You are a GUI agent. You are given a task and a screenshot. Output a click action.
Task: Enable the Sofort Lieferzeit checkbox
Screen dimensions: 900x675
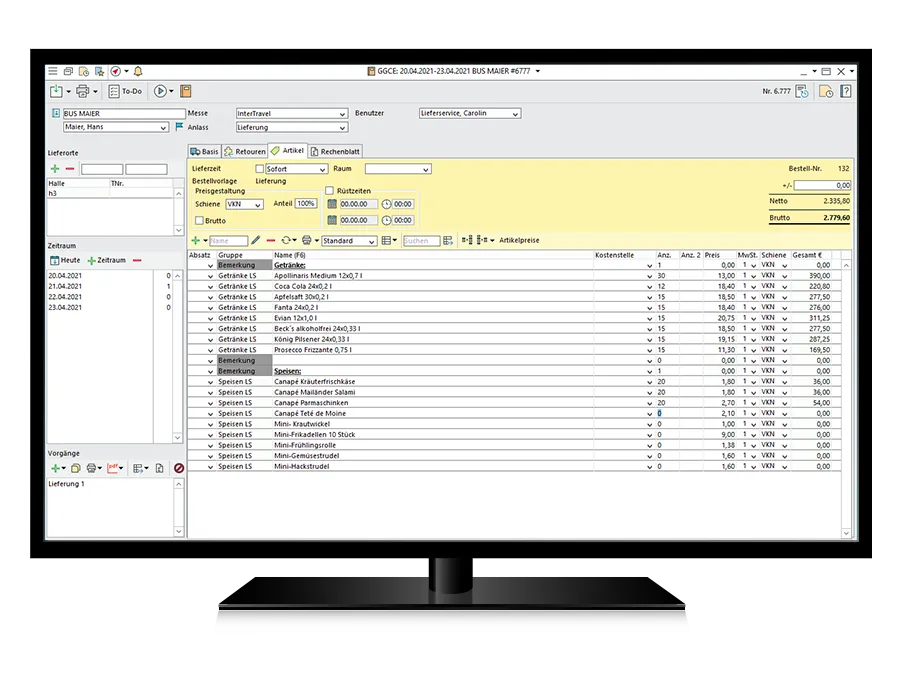261,170
